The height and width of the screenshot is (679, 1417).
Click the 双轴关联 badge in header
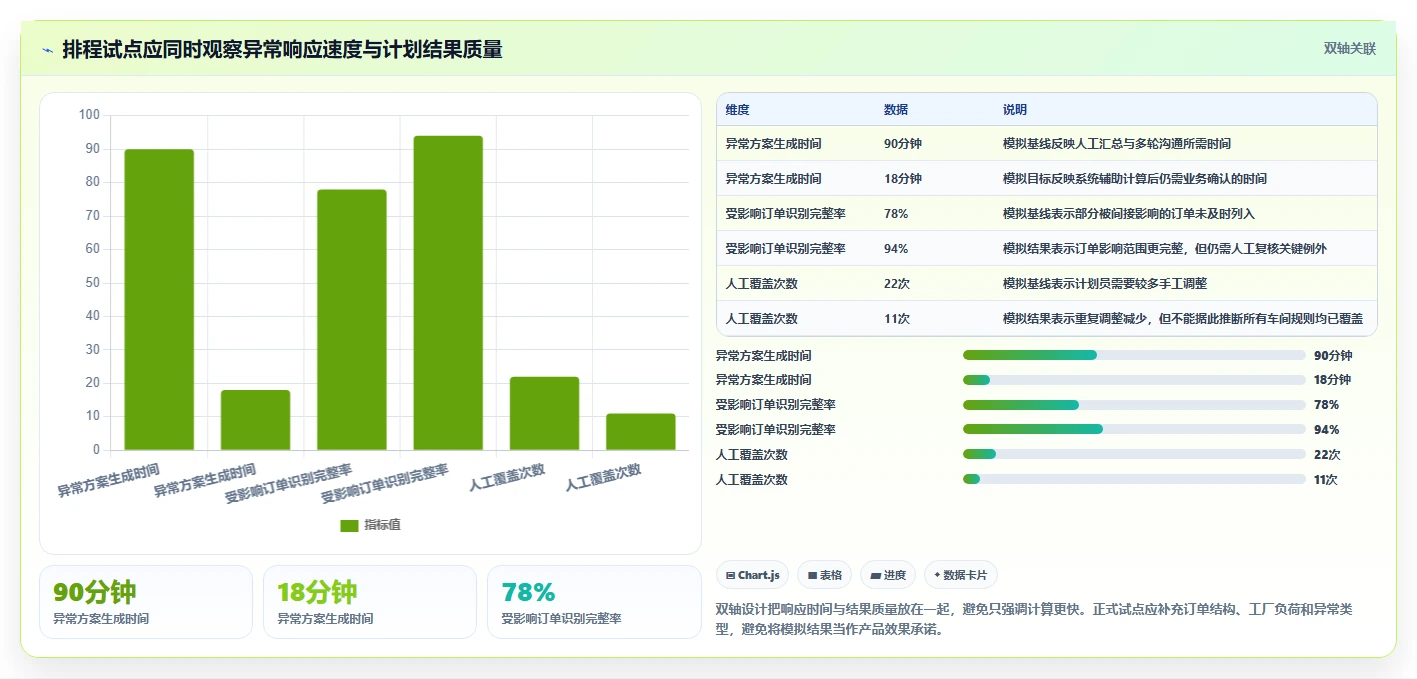[1350, 49]
